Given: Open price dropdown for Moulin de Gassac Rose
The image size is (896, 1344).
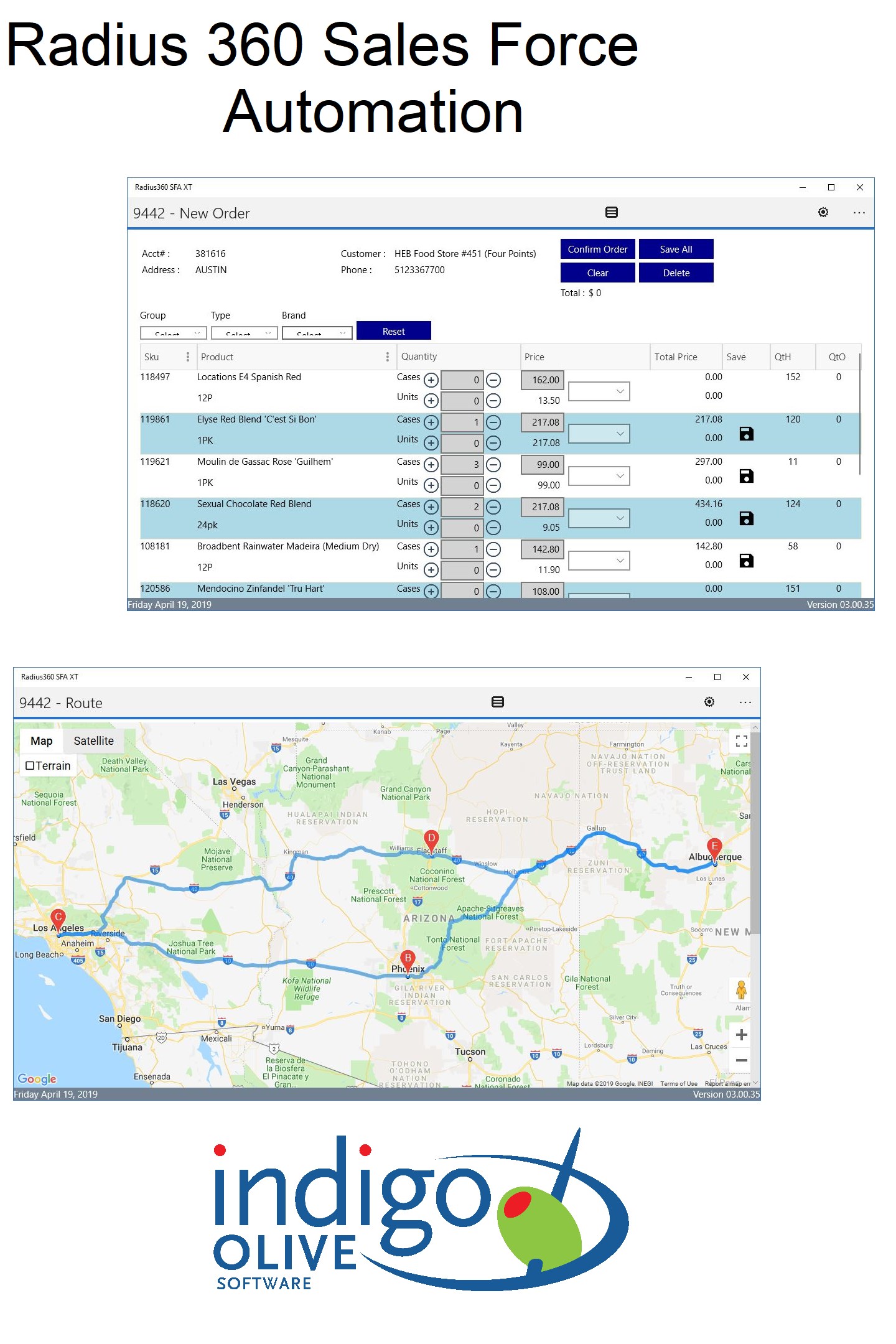Looking at the screenshot, I should [x=599, y=476].
